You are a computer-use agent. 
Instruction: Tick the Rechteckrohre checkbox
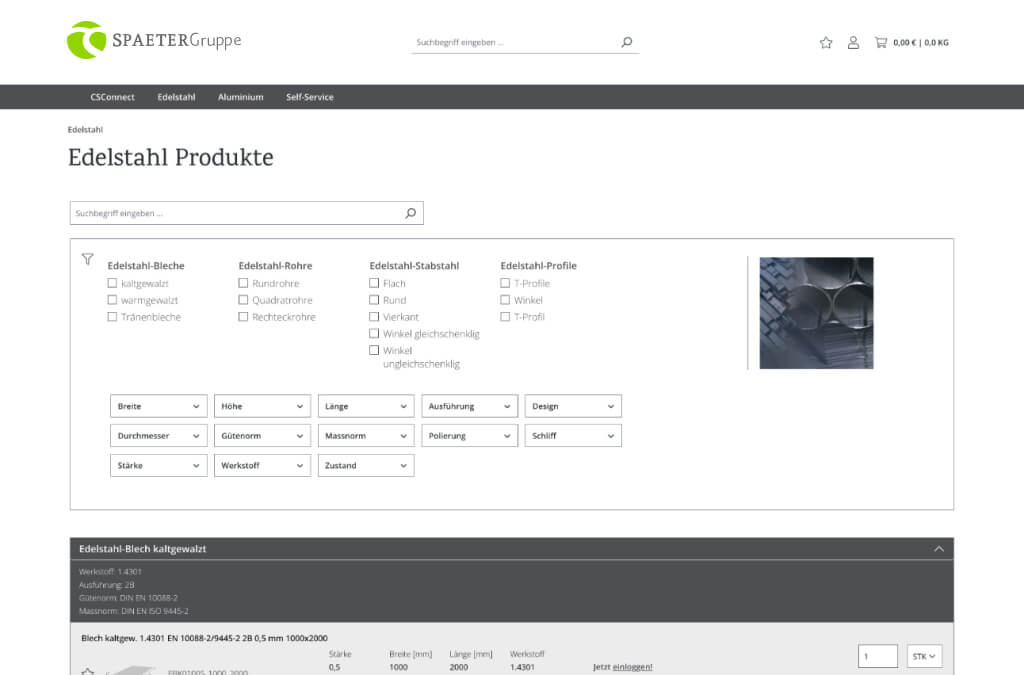(x=243, y=317)
